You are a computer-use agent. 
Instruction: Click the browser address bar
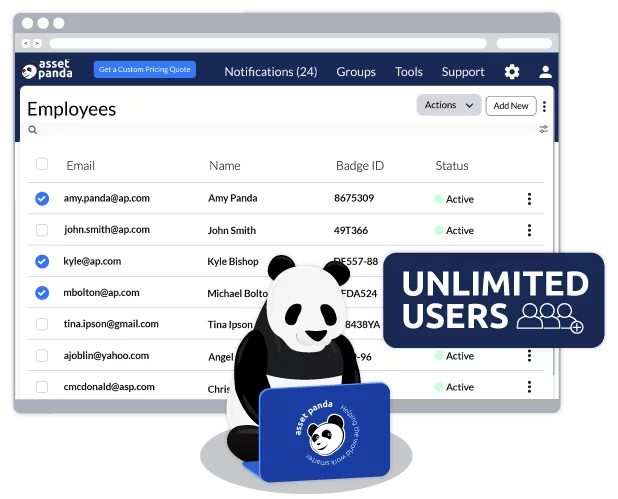click(x=268, y=43)
